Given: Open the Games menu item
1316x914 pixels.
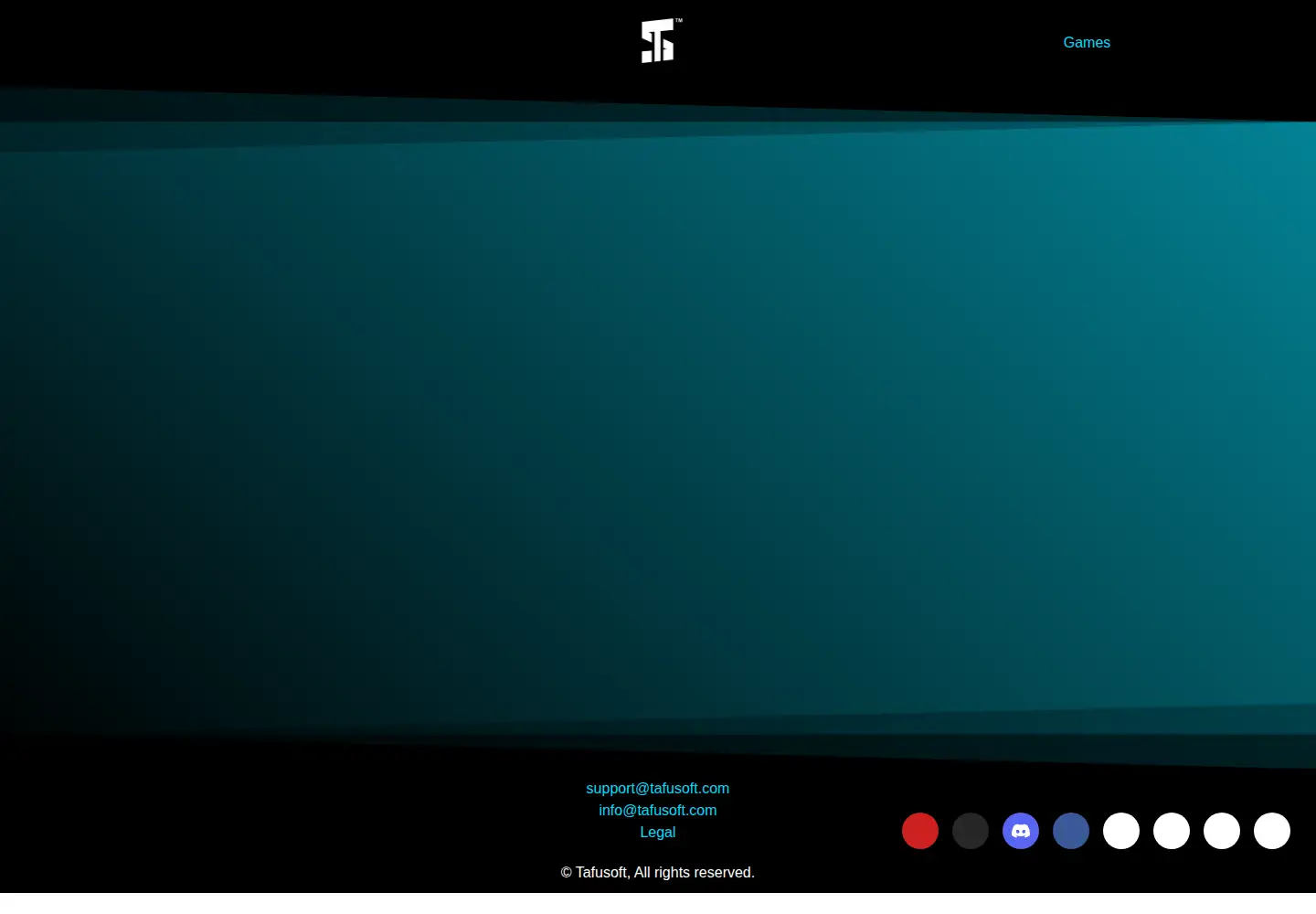Looking at the screenshot, I should tap(1087, 42).
